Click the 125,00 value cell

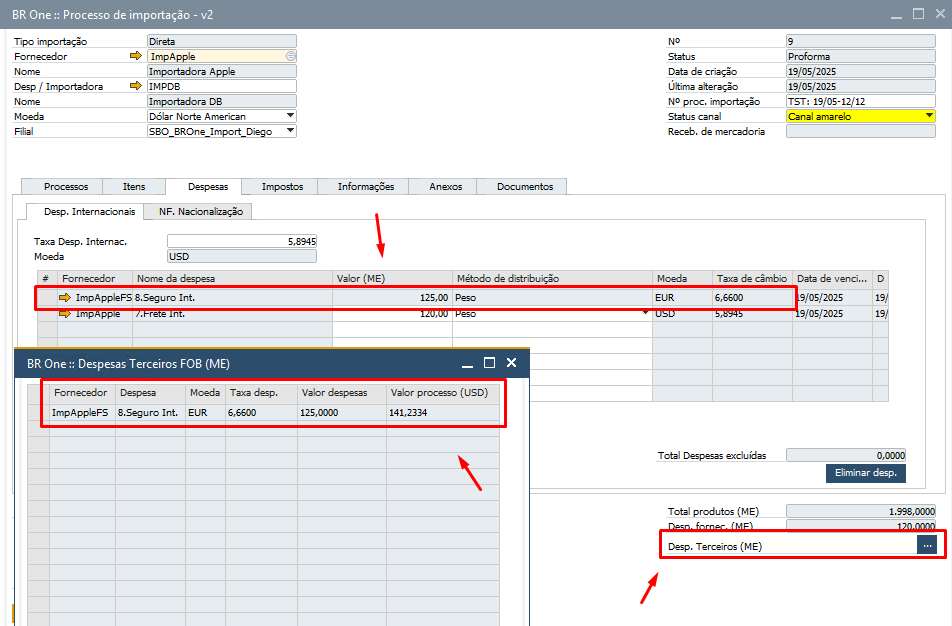coord(392,298)
